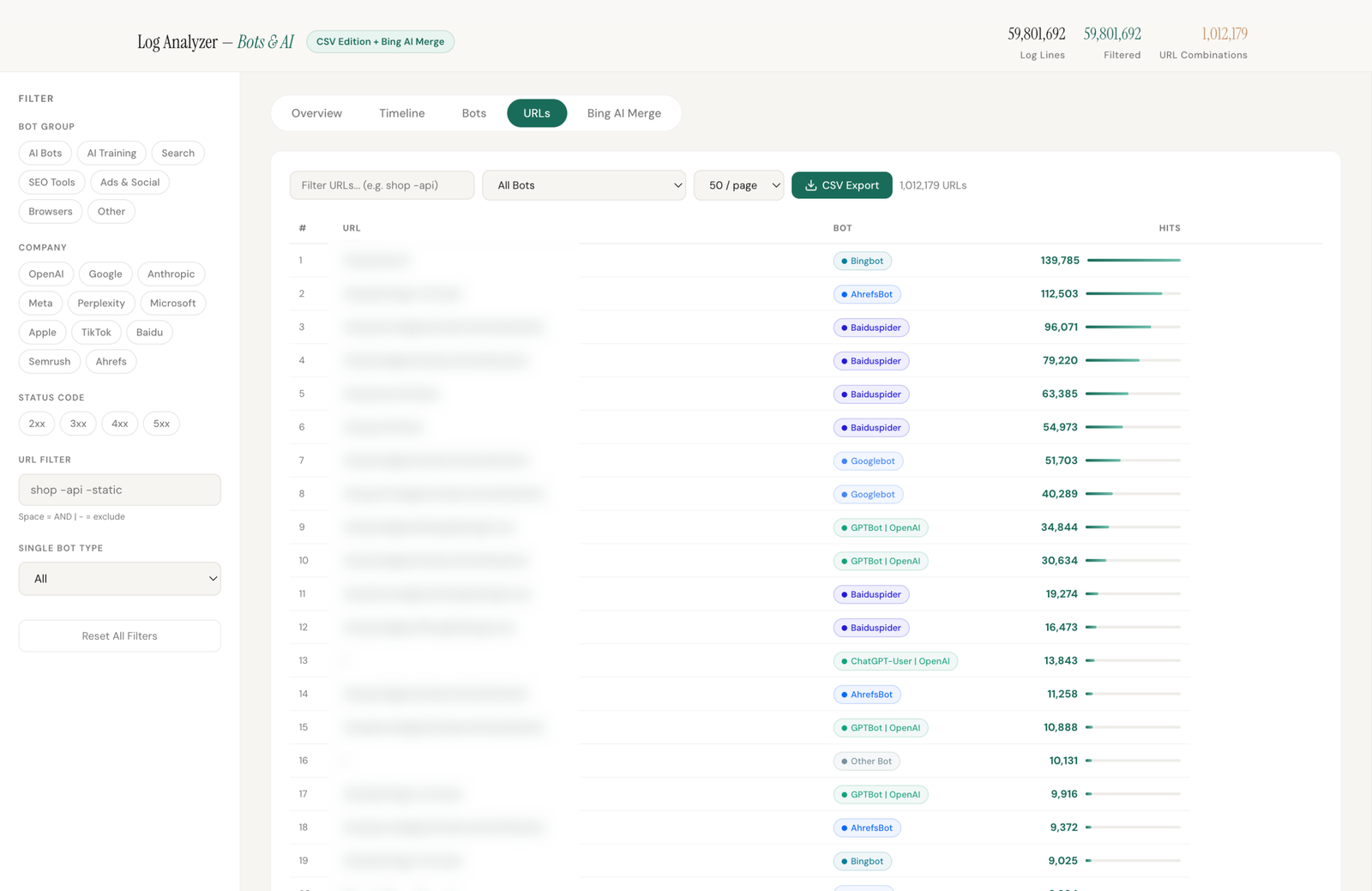Toggle the Browsers bot group filter
The image size is (1372, 891).
(x=50, y=211)
